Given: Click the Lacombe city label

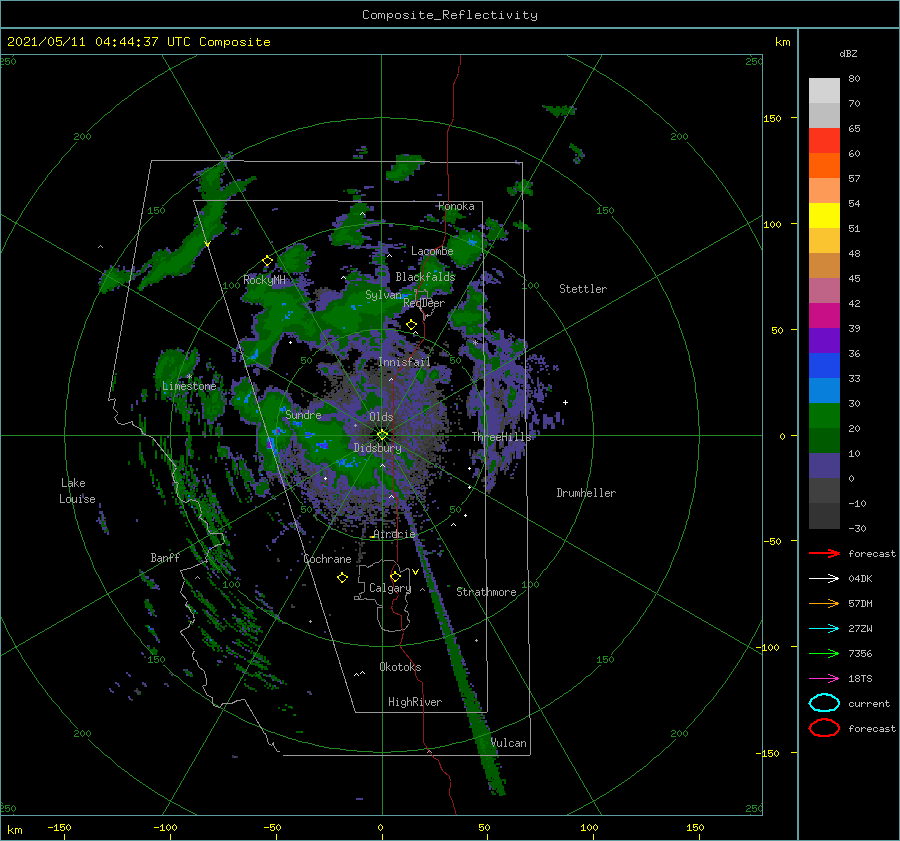Looking at the screenshot, I should [x=432, y=251].
